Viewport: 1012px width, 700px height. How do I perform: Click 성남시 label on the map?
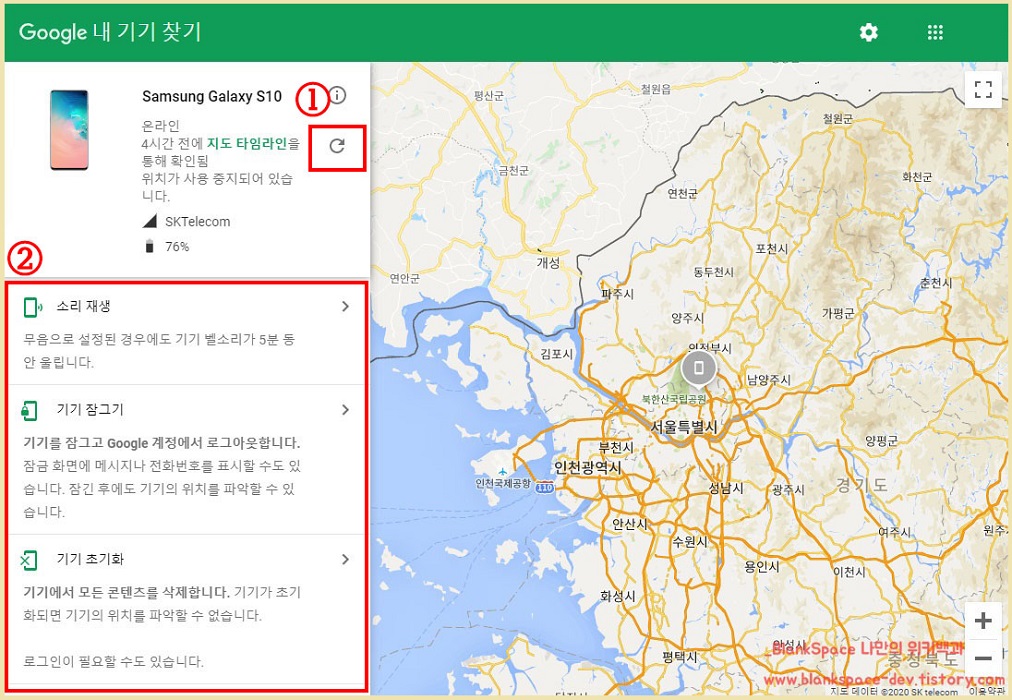tap(725, 488)
